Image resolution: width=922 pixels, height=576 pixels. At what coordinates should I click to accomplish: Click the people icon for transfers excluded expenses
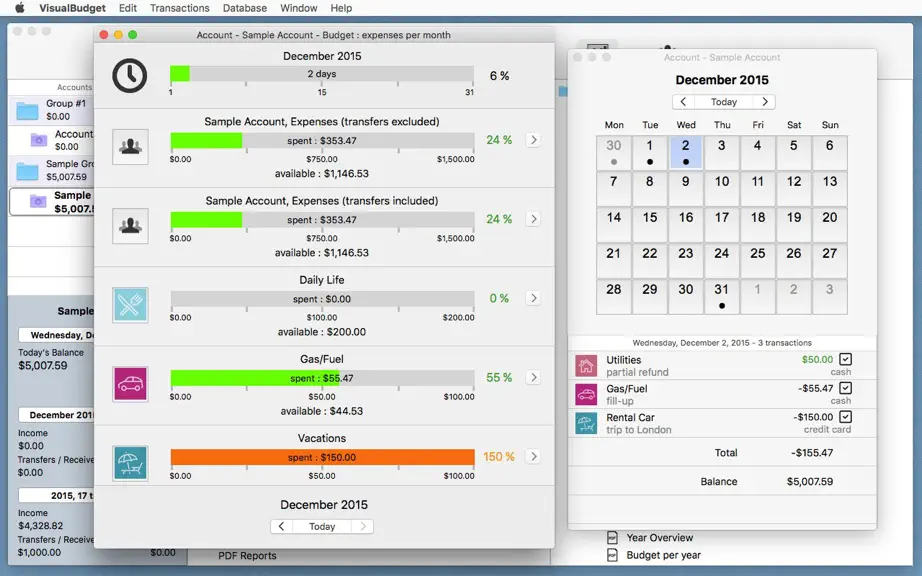coord(130,147)
